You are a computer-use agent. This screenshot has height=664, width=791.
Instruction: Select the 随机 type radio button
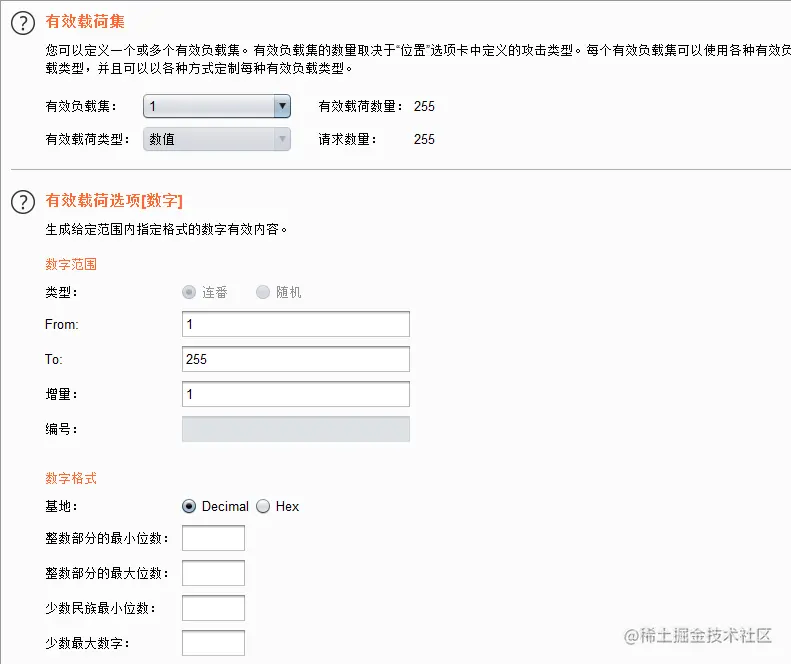(x=263, y=292)
